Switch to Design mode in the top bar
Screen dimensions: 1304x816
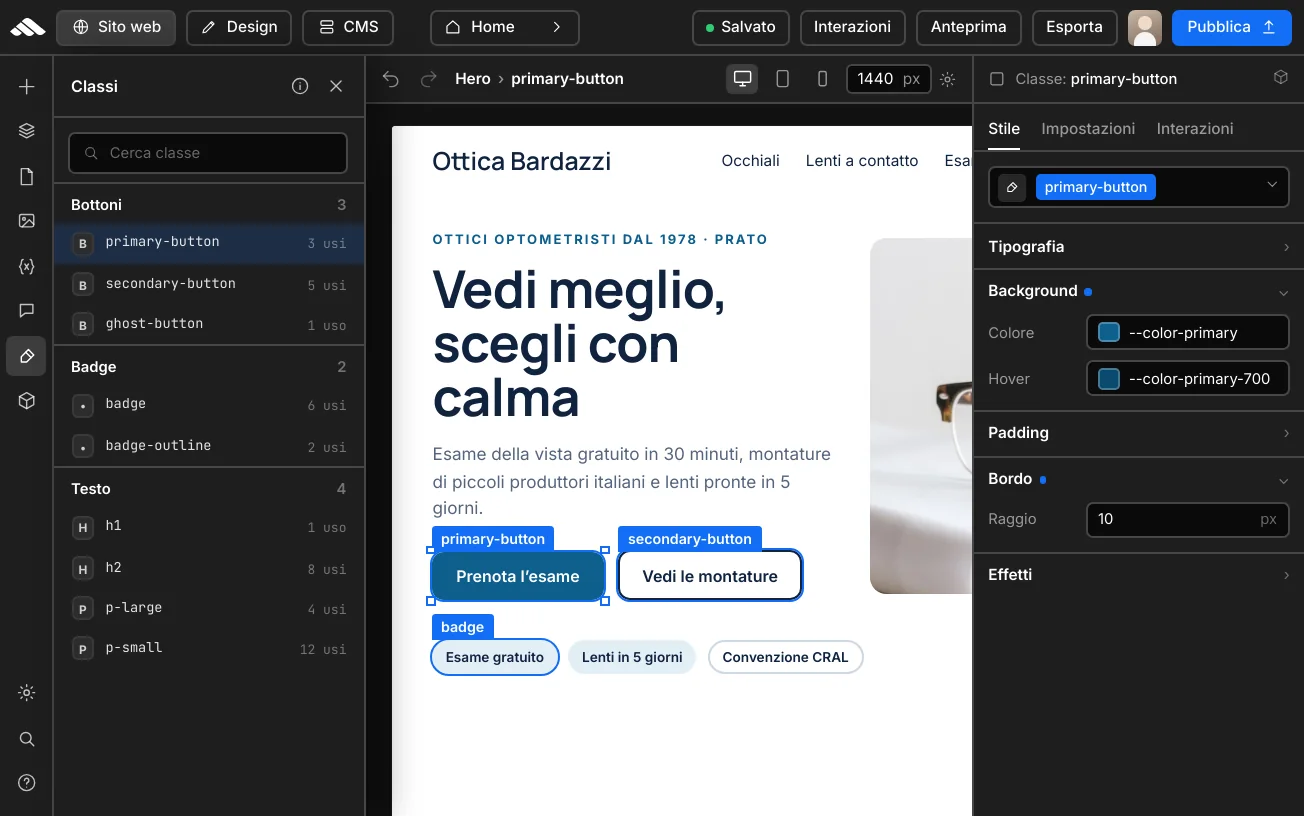pos(239,27)
